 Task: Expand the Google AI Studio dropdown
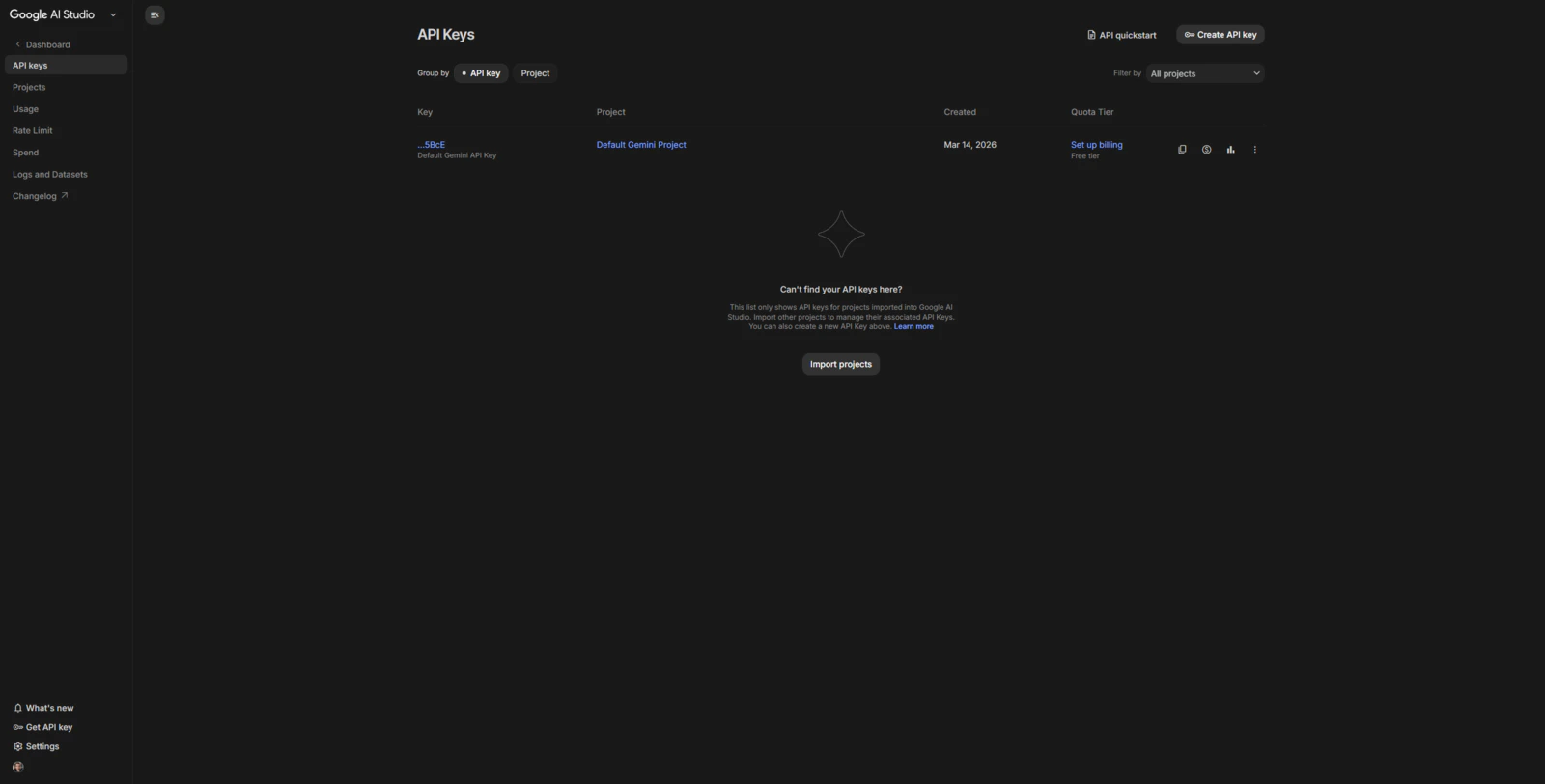pyautogui.click(x=113, y=14)
